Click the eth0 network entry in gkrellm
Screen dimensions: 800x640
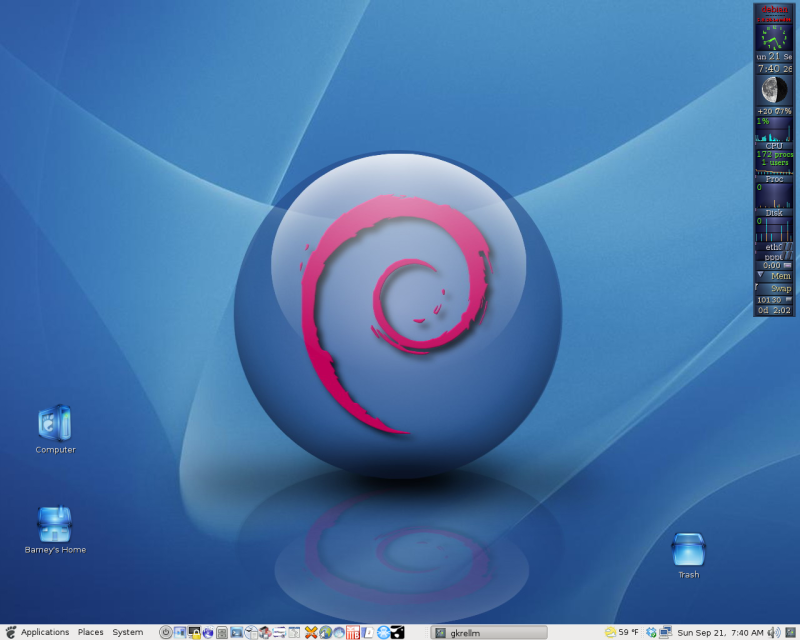point(774,247)
